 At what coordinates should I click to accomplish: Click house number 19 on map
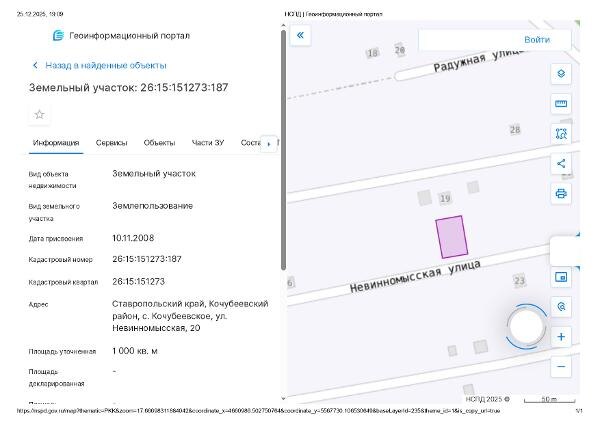[445, 199]
